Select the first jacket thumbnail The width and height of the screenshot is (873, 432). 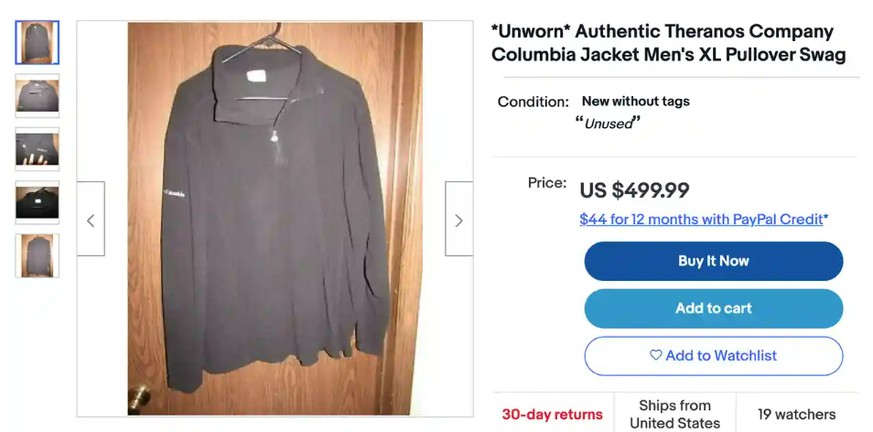pos(37,42)
